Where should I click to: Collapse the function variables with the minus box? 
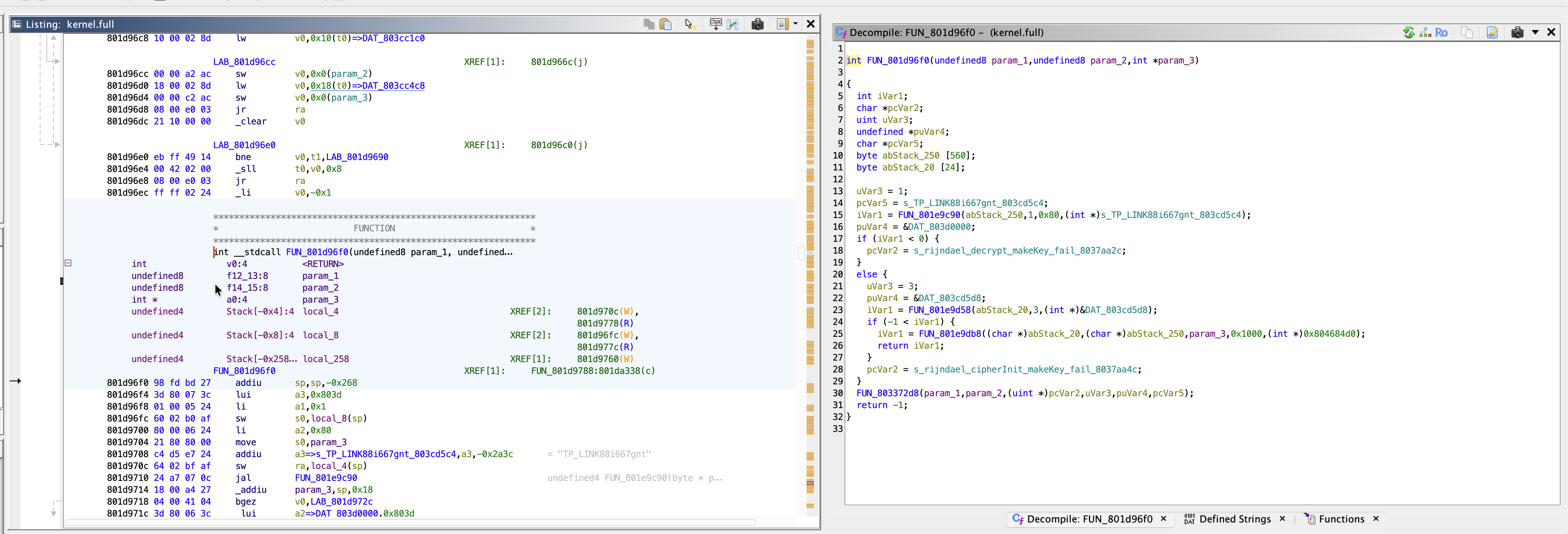tap(68, 263)
